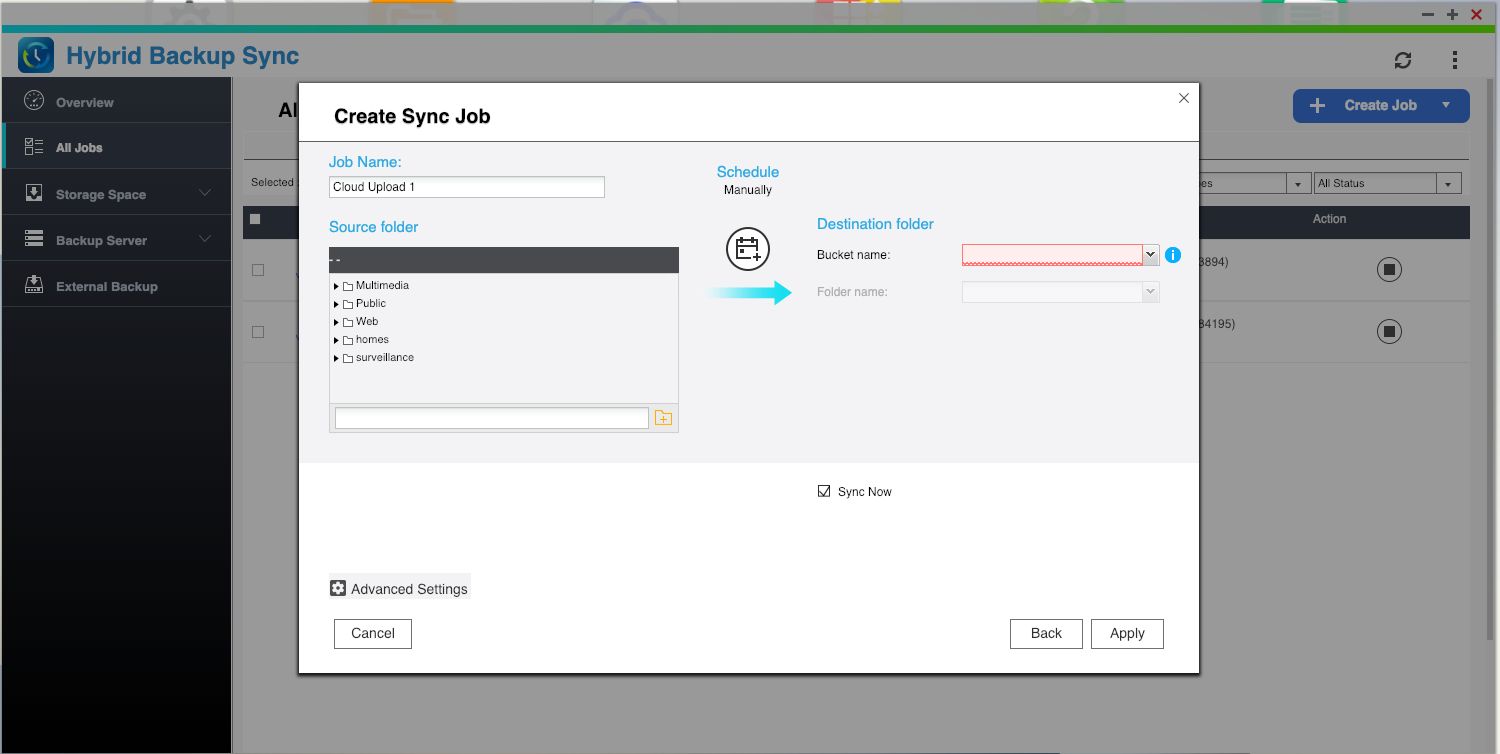Click the Apply button

pyautogui.click(x=1127, y=633)
